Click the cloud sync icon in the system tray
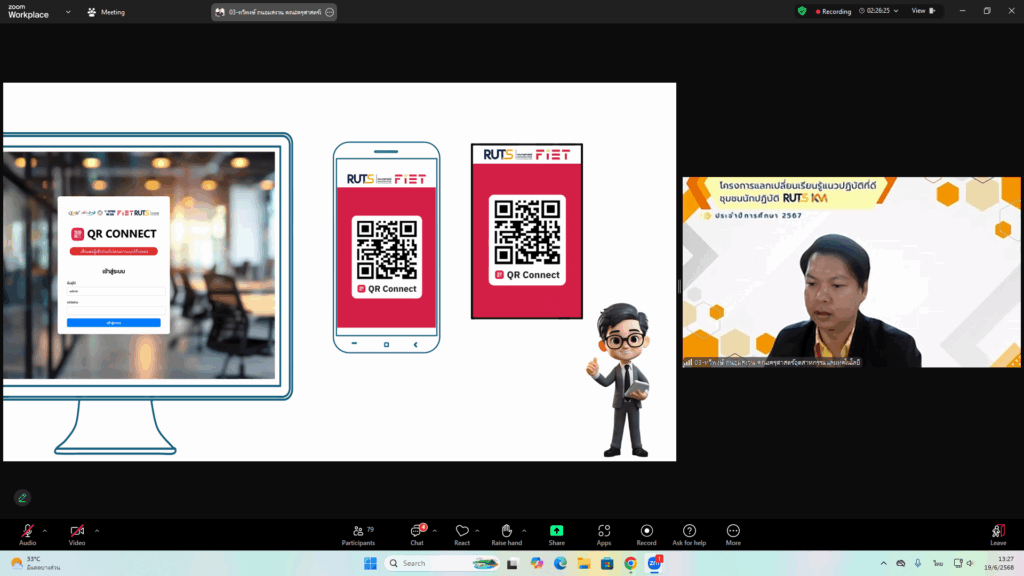Screen dimensions: 1024x576 pos(901,564)
